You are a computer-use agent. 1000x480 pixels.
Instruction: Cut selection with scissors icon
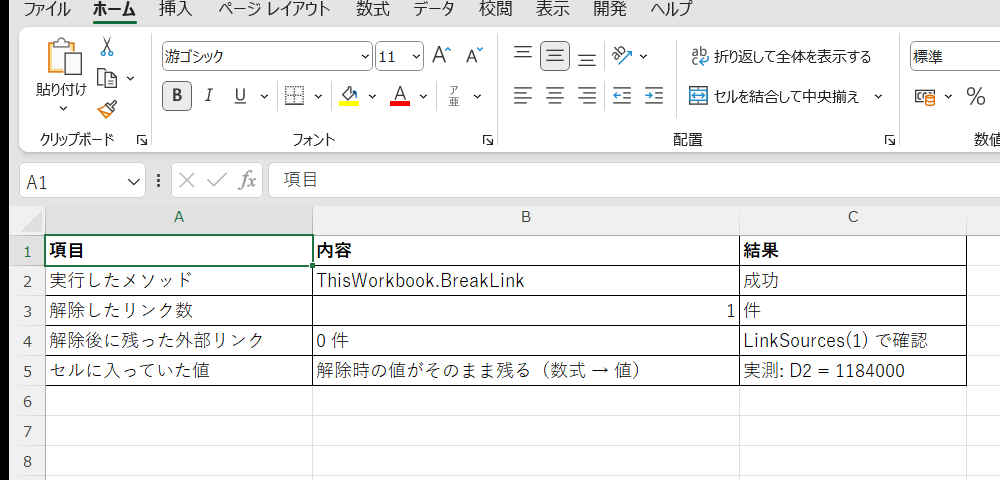tap(107, 47)
